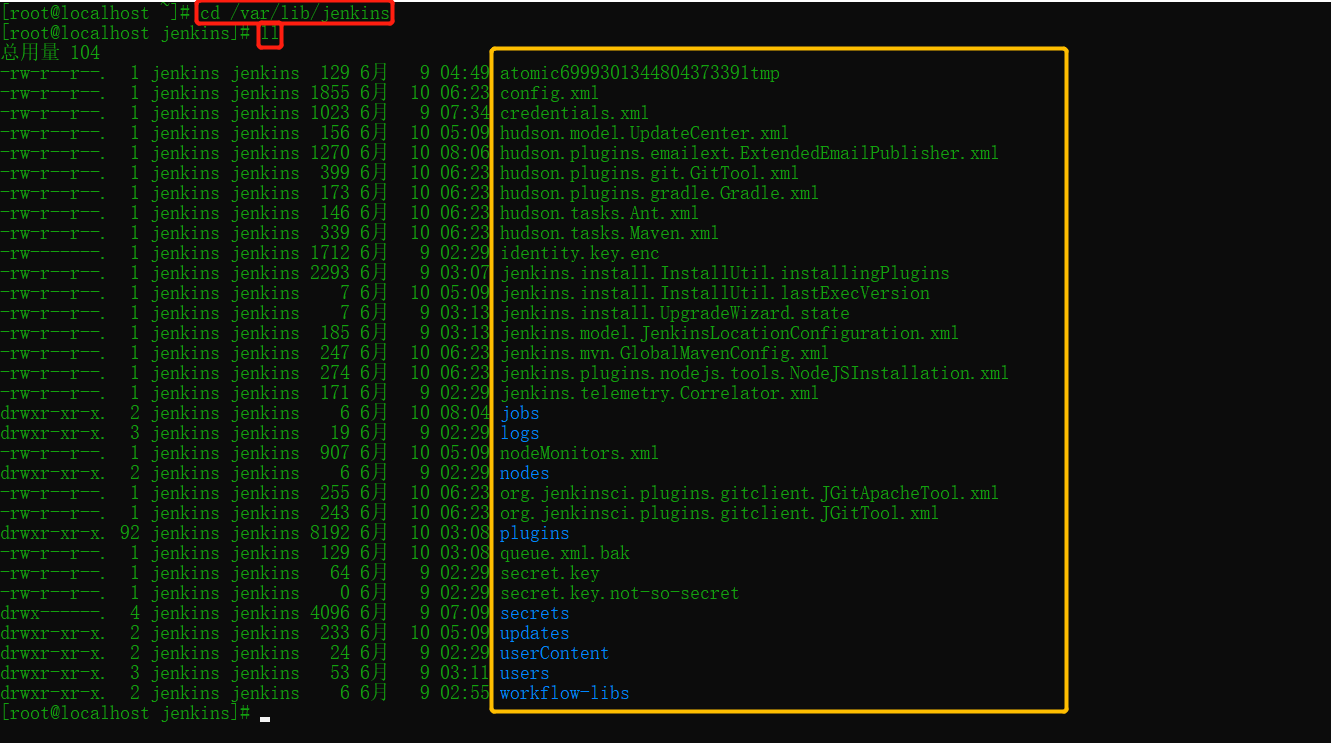Click jenkins.mvn.GlobalMavenConfig.xml entry
The image size is (1331, 743).
[x=665, y=353]
